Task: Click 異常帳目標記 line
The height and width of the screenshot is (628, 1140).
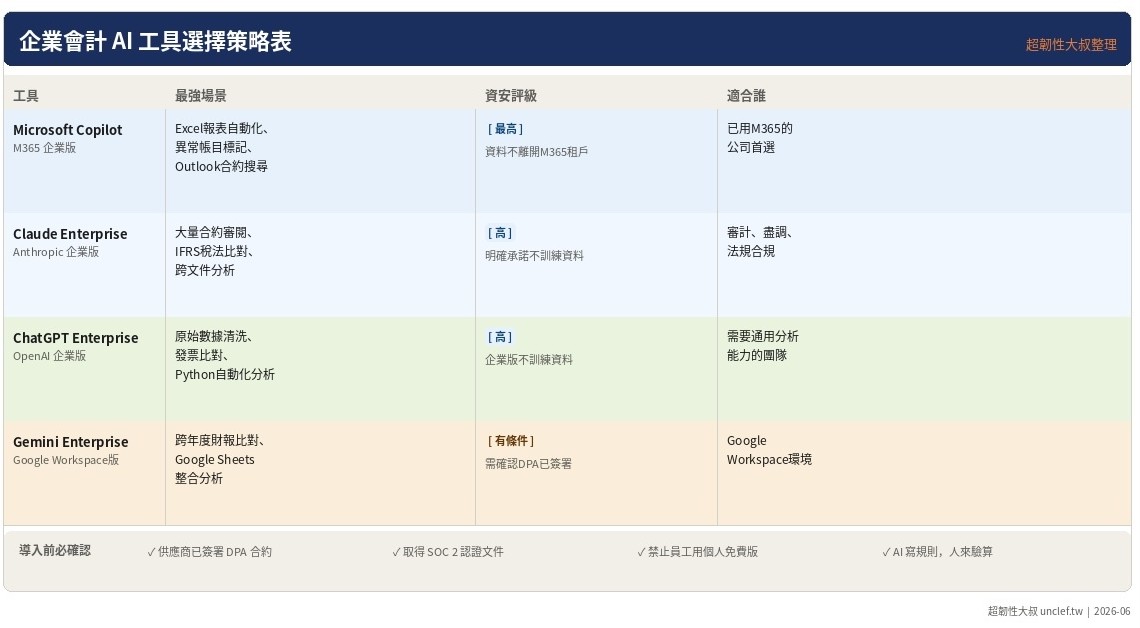Action: click(214, 147)
